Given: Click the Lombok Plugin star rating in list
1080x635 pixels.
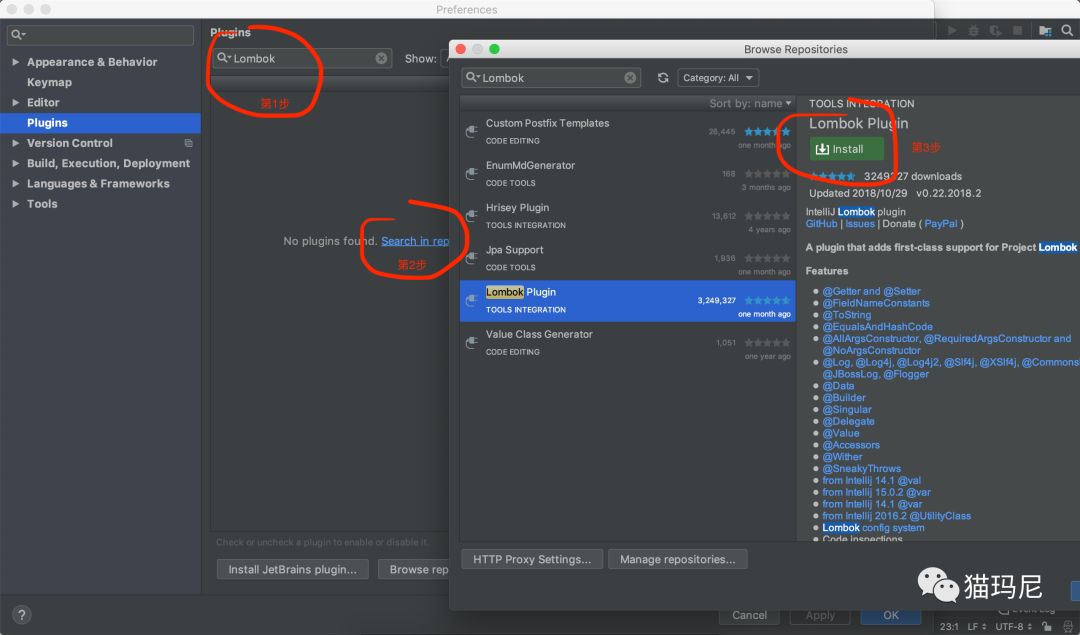Looking at the screenshot, I should click(x=767, y=300).
